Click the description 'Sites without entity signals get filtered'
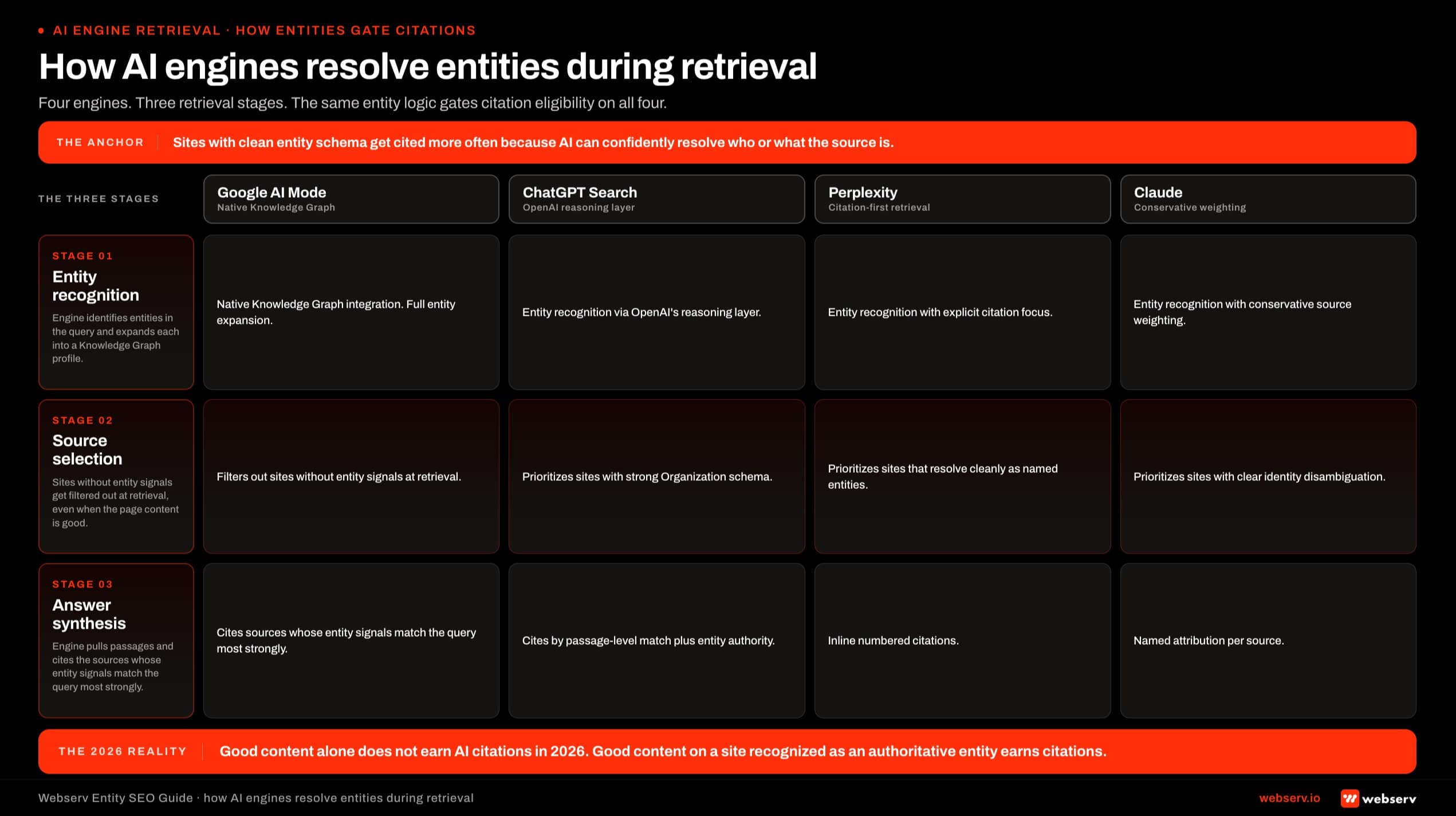Screen dimensions: 1456x816 pyautogui.click(x=116, y=503)
